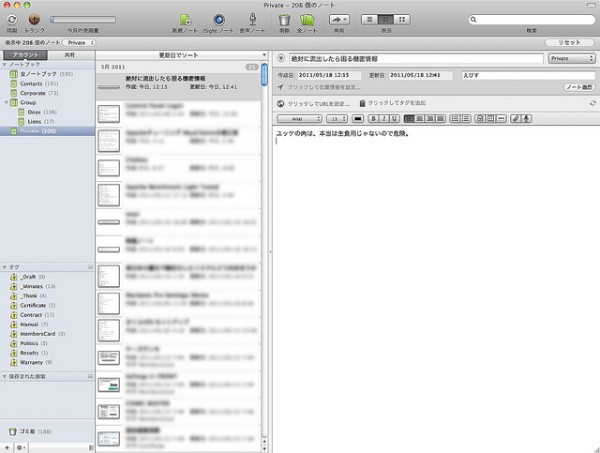Click the trash delete (削除) toolbar icon

pyautogui.click(x=284, y=18)
